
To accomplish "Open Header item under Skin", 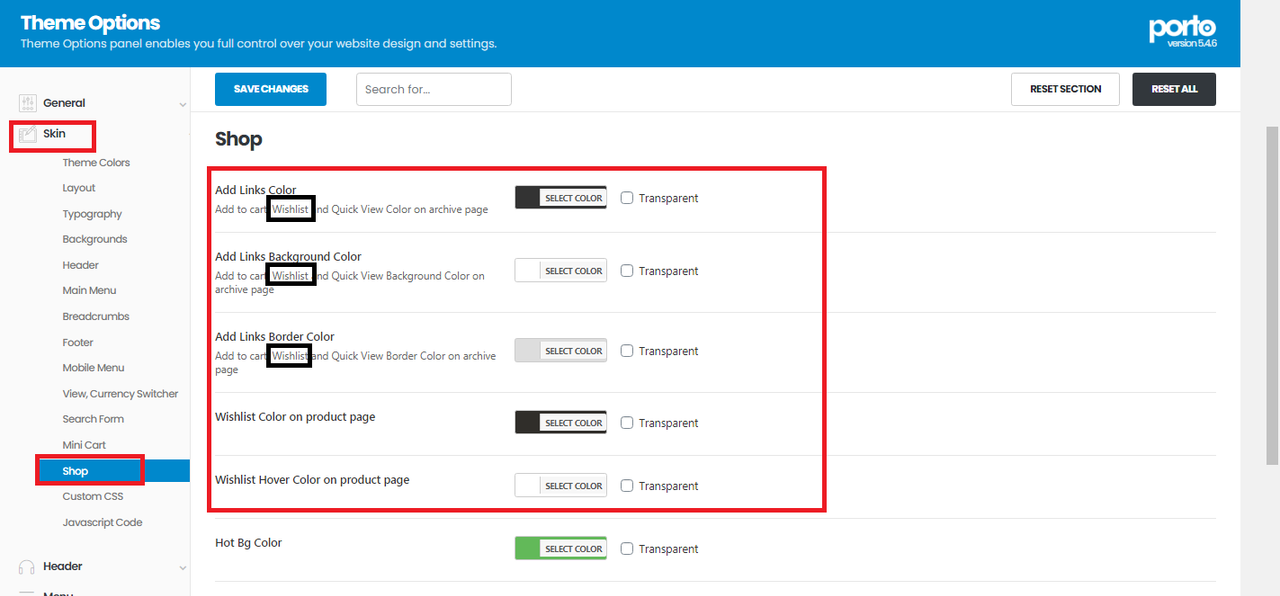I will pos(80,265).
